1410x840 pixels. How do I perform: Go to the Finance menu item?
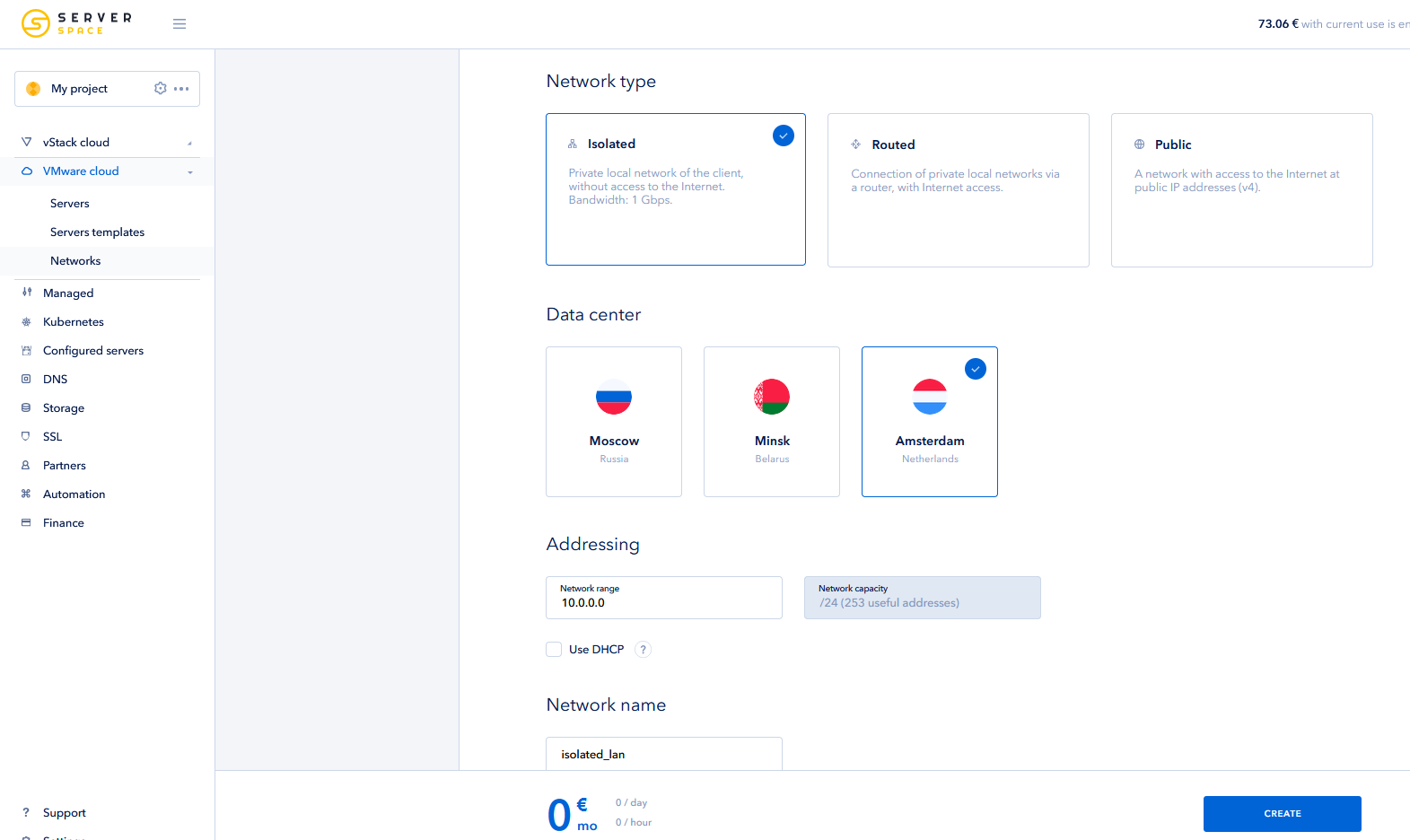(64, 523)
